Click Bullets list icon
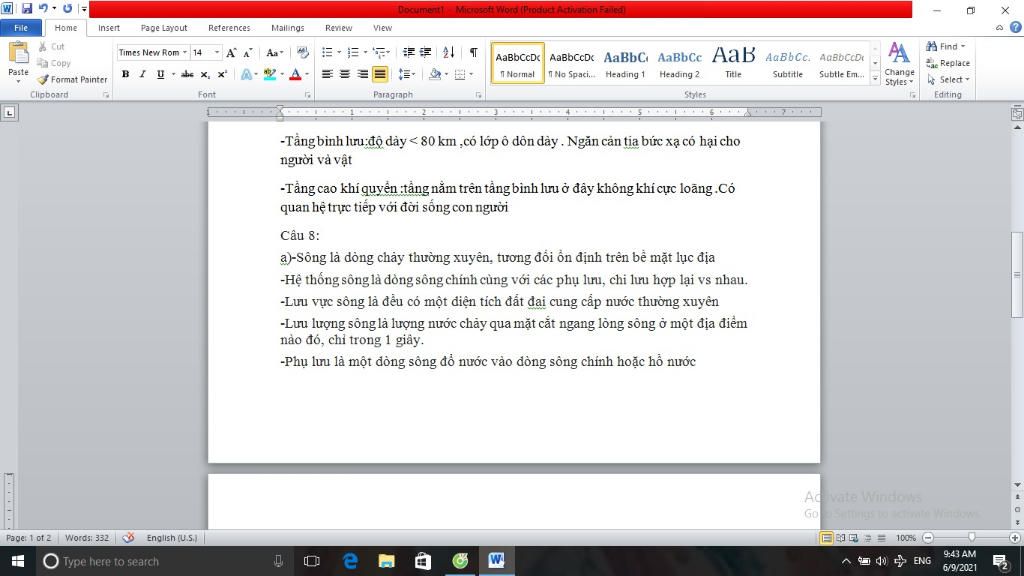The width and height of the screenshot is (1024, 576). [x=327, y=52]
